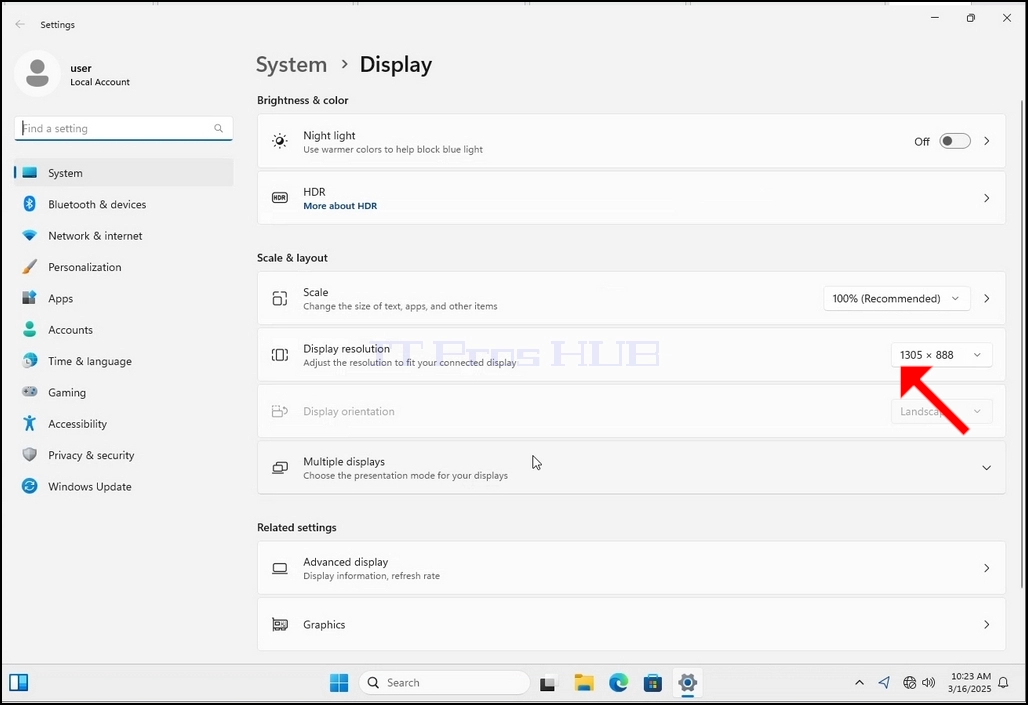Screen dimensions: 1028x705
Task: Open Microsoft Store from taskbar
Action: click(653, 683)
